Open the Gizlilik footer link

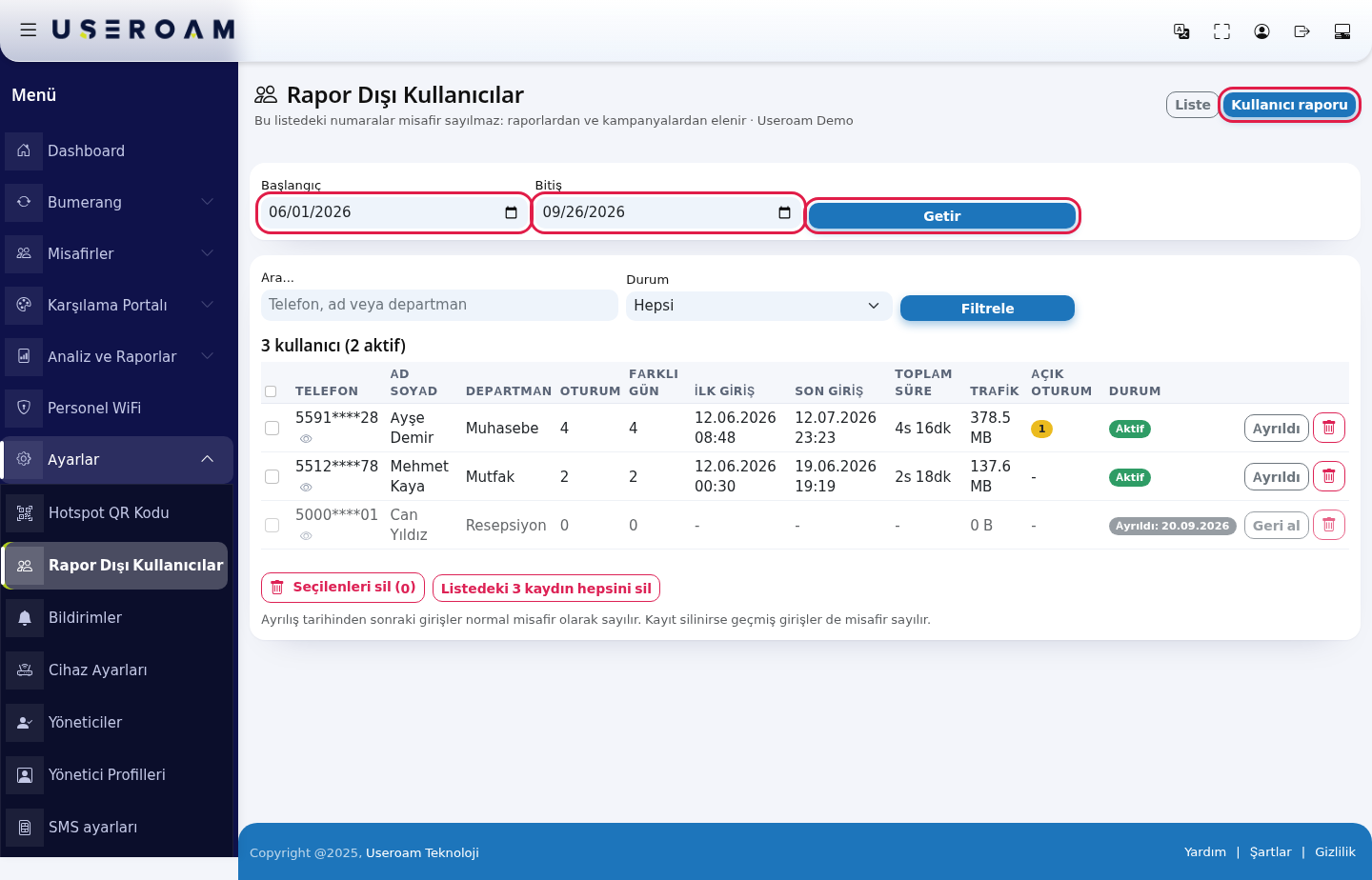1335,851
